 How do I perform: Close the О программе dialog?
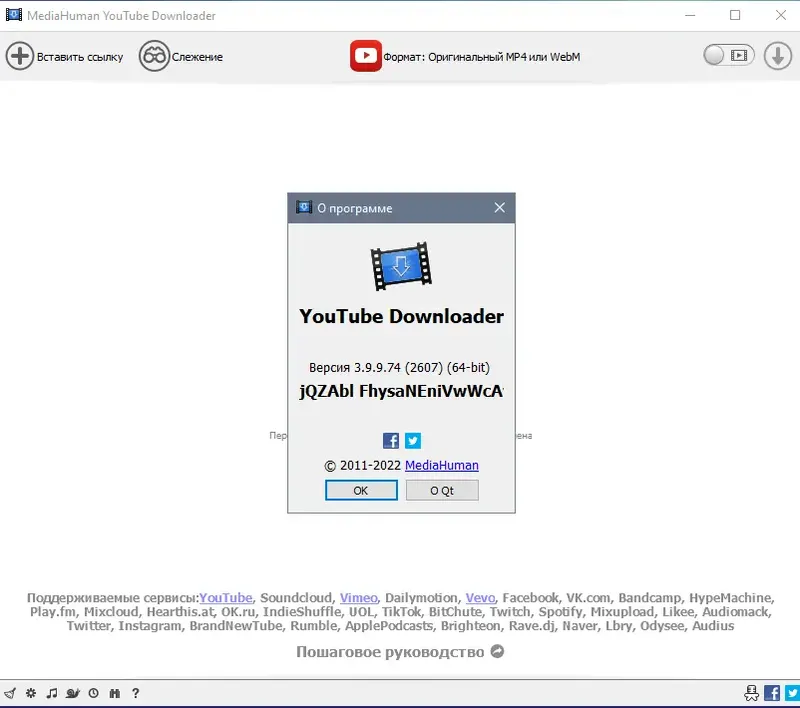499,208
